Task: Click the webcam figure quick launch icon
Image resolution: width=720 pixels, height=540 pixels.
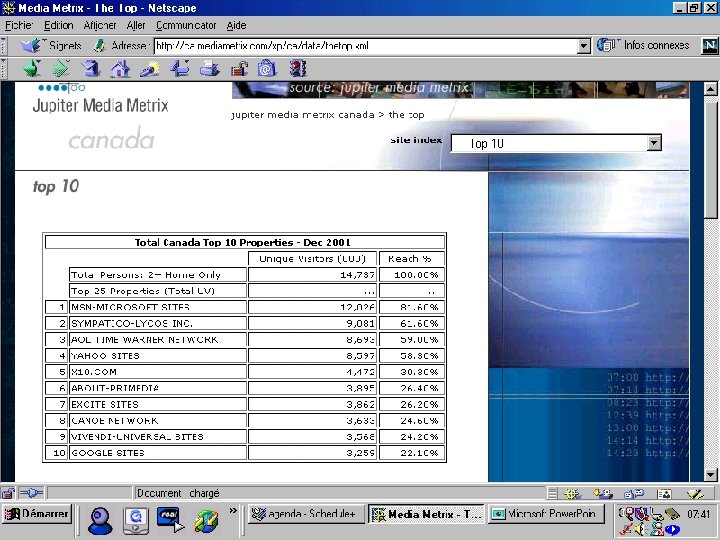Action: point(100,520)
